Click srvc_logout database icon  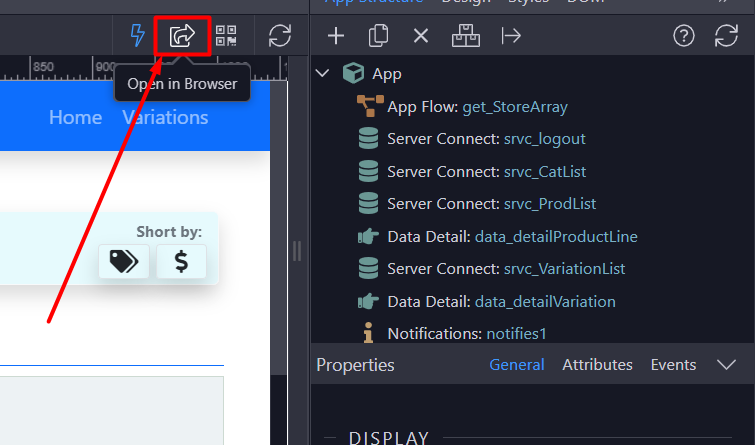point(368,139)
